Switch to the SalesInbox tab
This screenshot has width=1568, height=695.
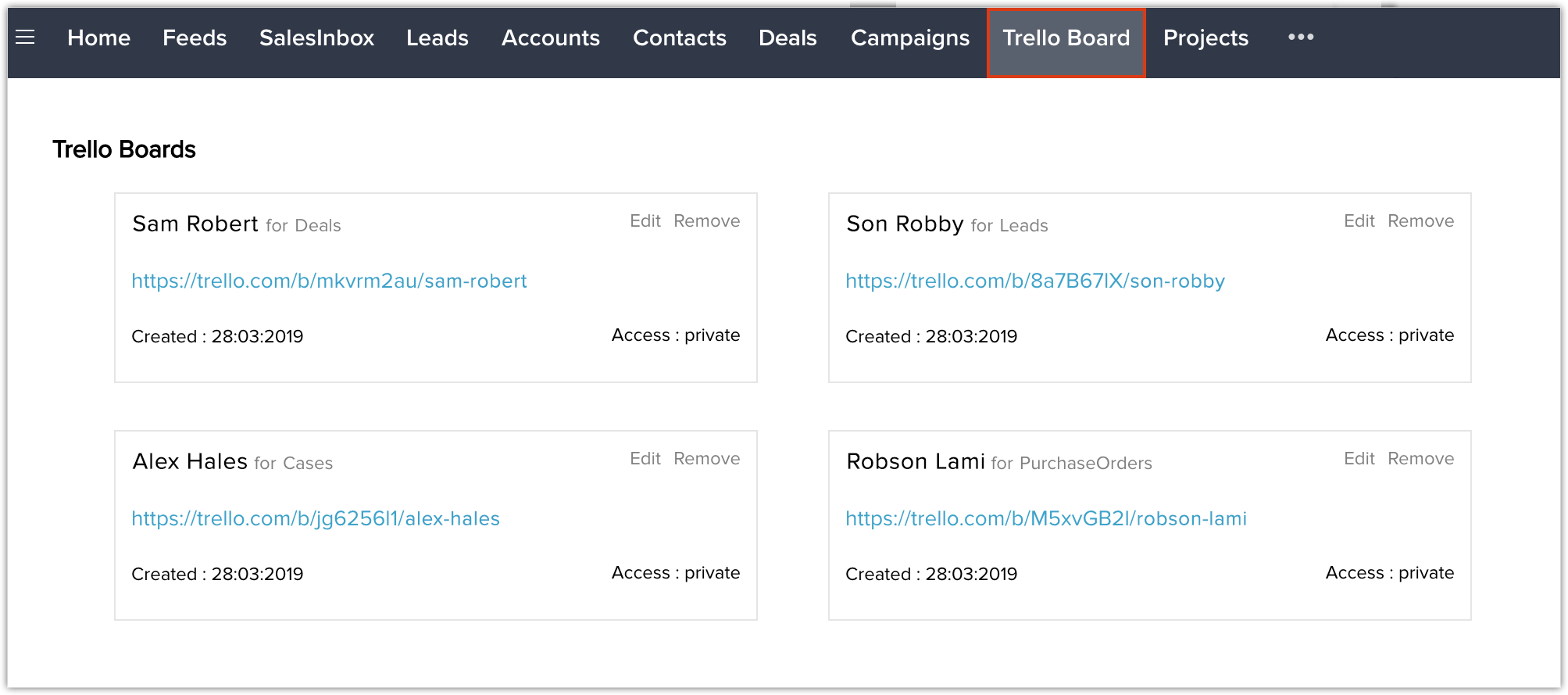(x=316, y=38)
